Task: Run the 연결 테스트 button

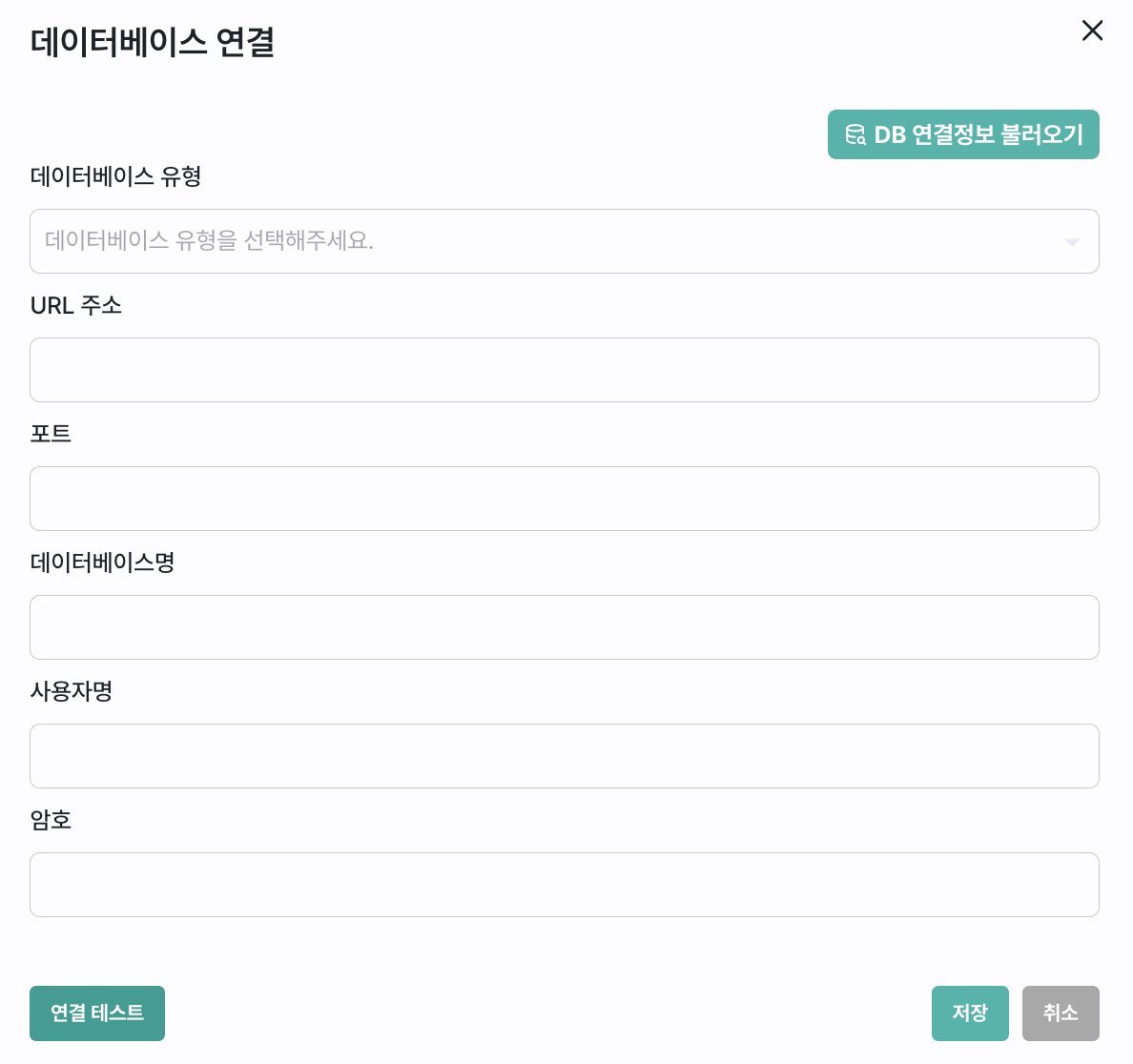Action: point(97,1013)
